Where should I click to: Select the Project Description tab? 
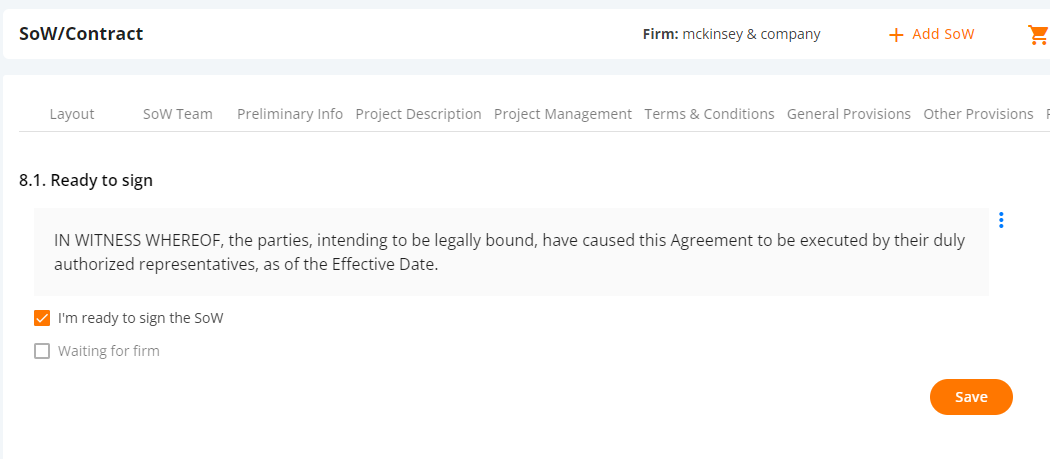pyautogui.click(x=419, y=115)
